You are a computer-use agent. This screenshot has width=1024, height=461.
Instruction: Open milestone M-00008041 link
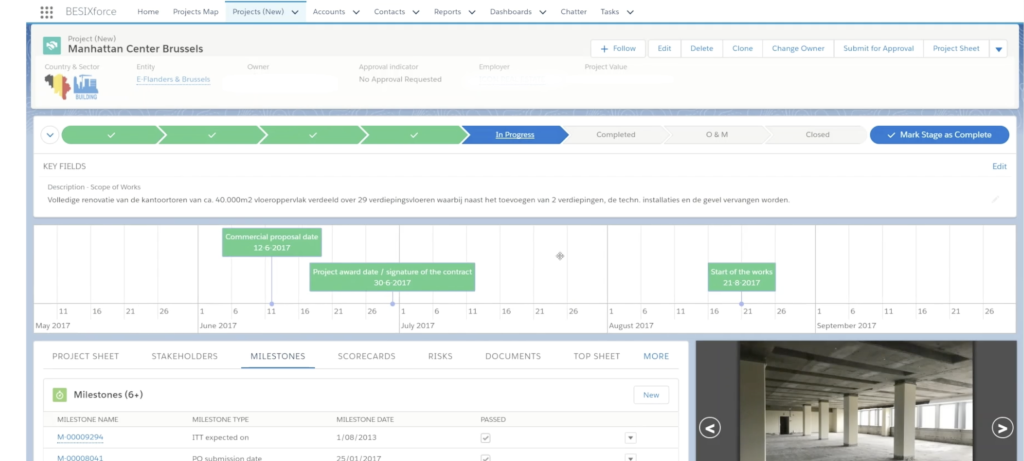[80, 458]
